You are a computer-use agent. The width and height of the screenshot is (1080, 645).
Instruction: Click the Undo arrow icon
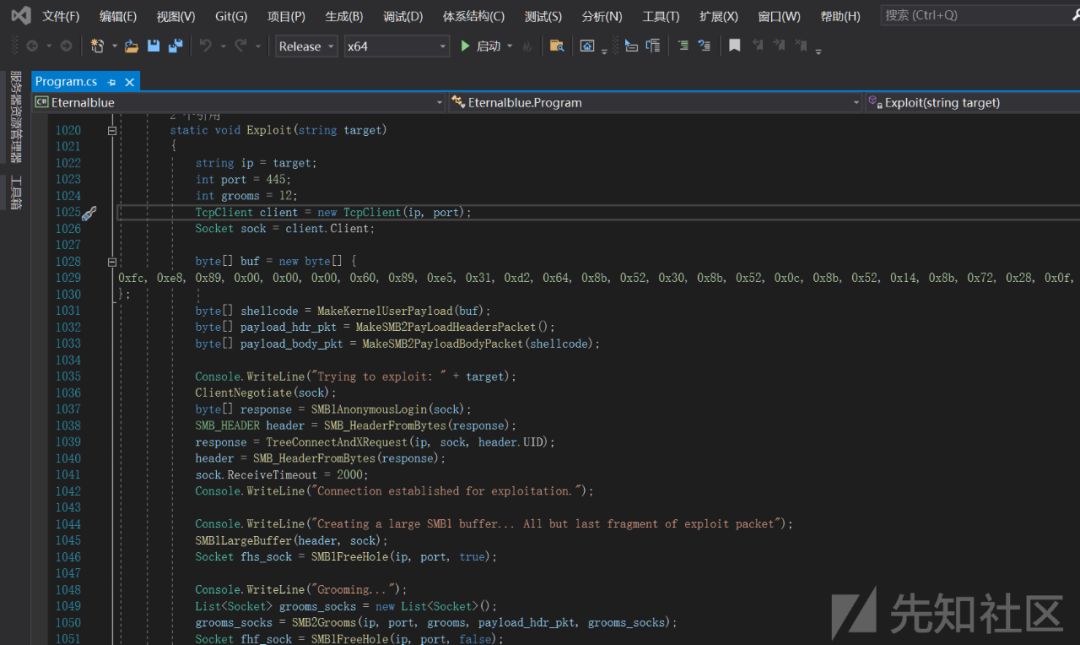(205, 46)
